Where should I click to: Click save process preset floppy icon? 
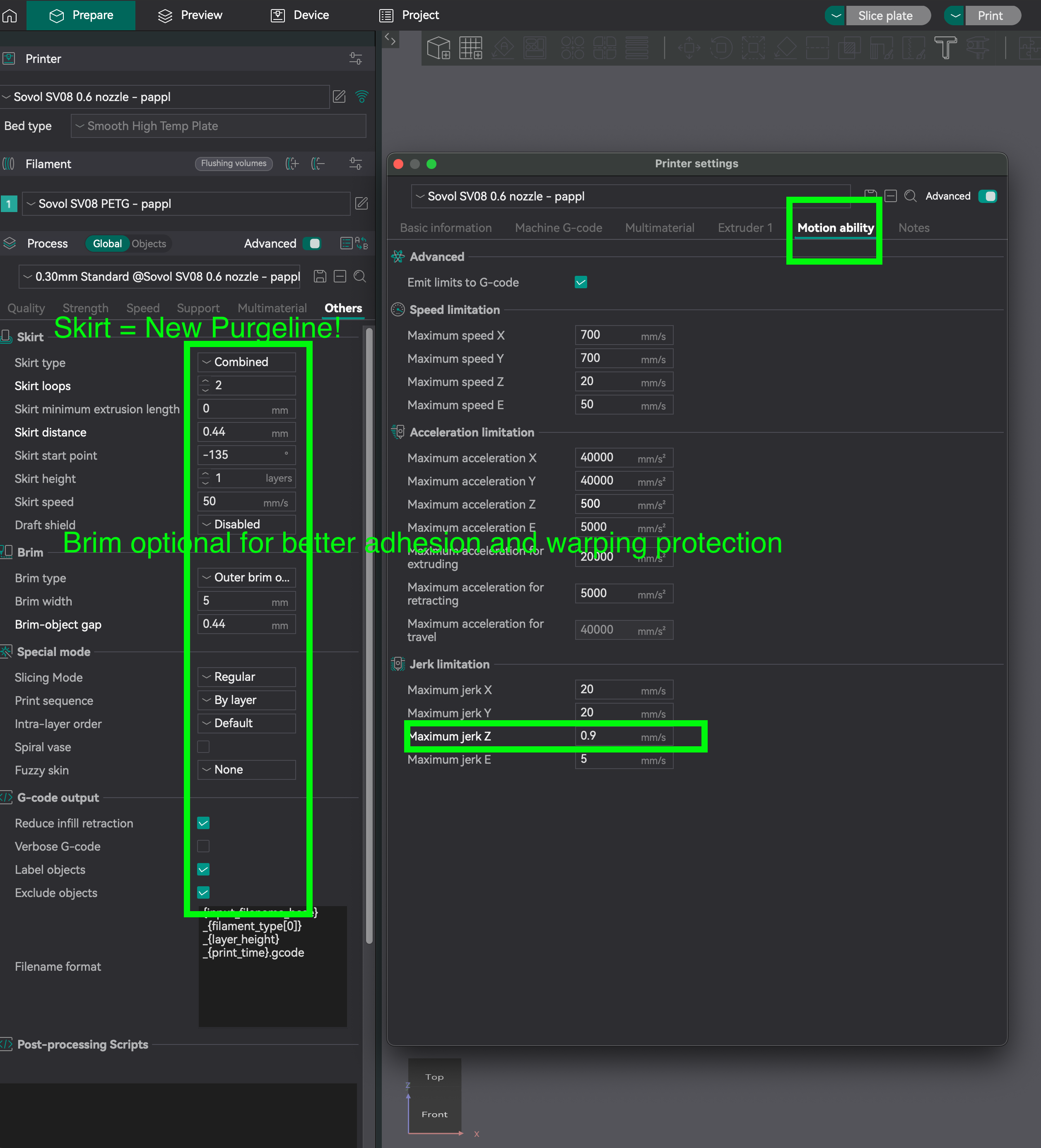point(320,277)
